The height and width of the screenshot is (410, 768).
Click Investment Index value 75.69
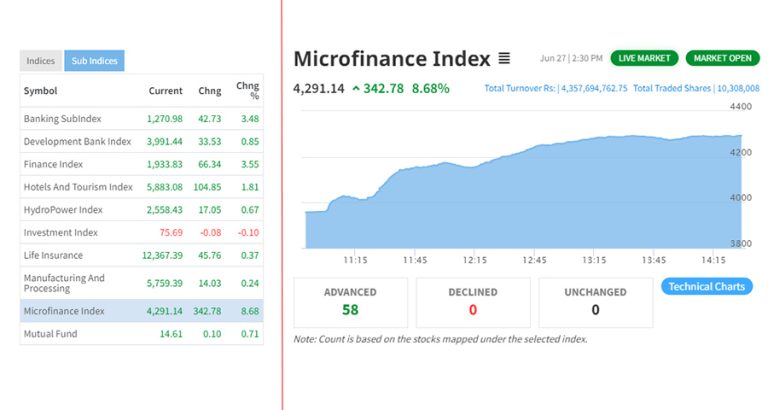(x=171, y=233)
